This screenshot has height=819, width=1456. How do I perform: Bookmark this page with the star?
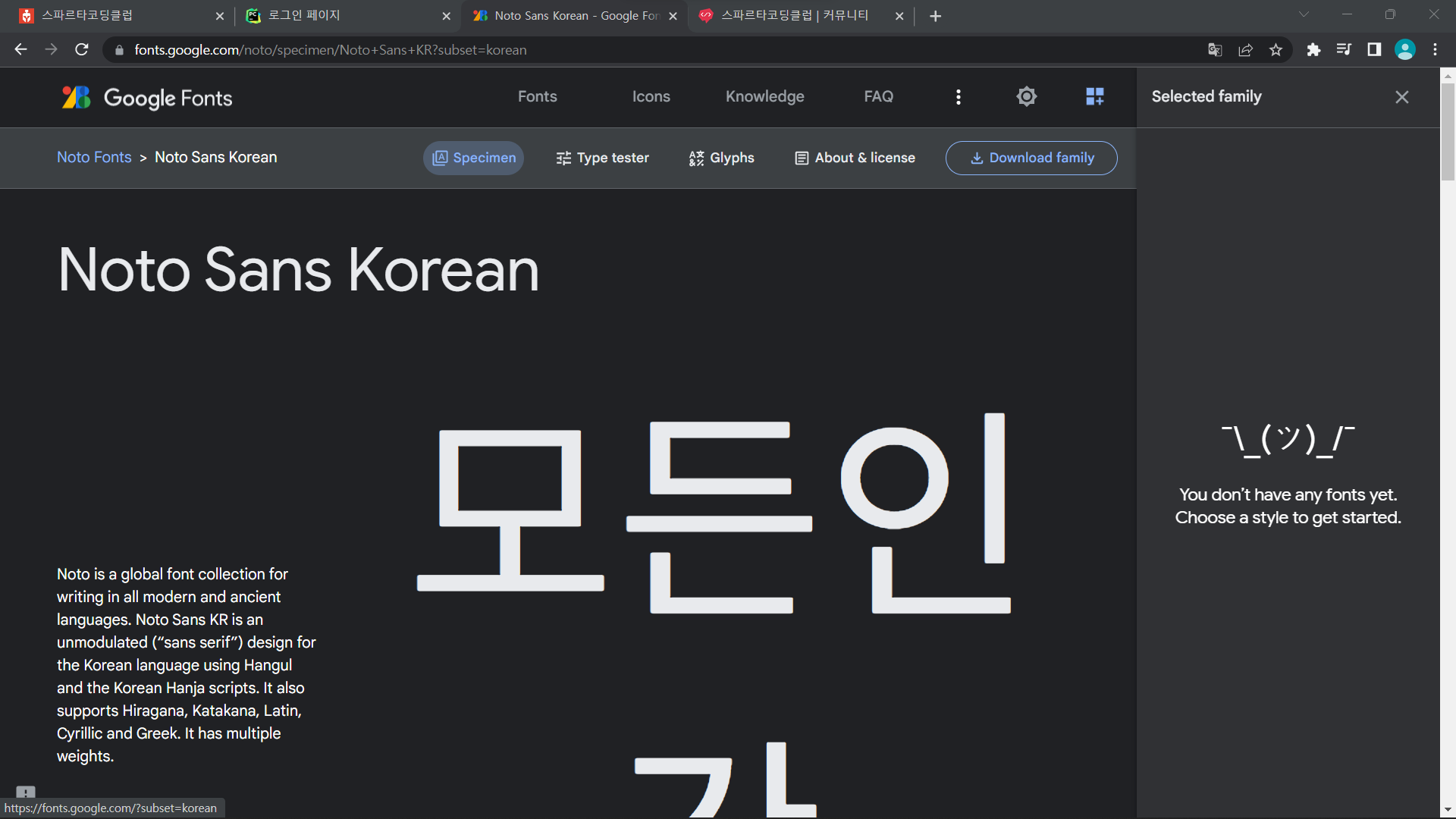pos(1276,50)
